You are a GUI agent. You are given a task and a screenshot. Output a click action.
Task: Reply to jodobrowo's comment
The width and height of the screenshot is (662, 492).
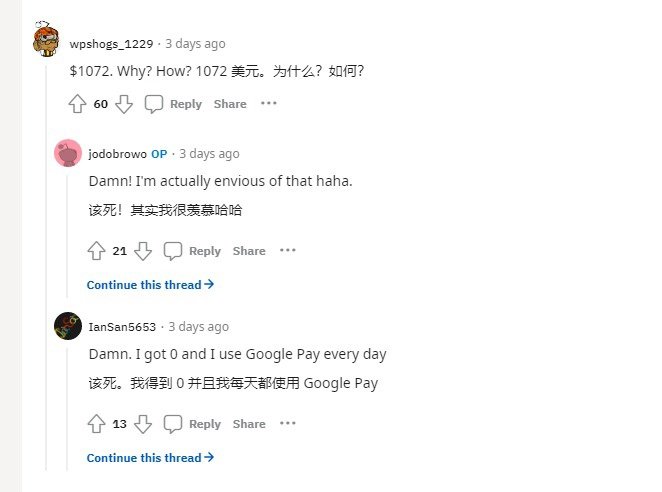click(x=193, y=251)
